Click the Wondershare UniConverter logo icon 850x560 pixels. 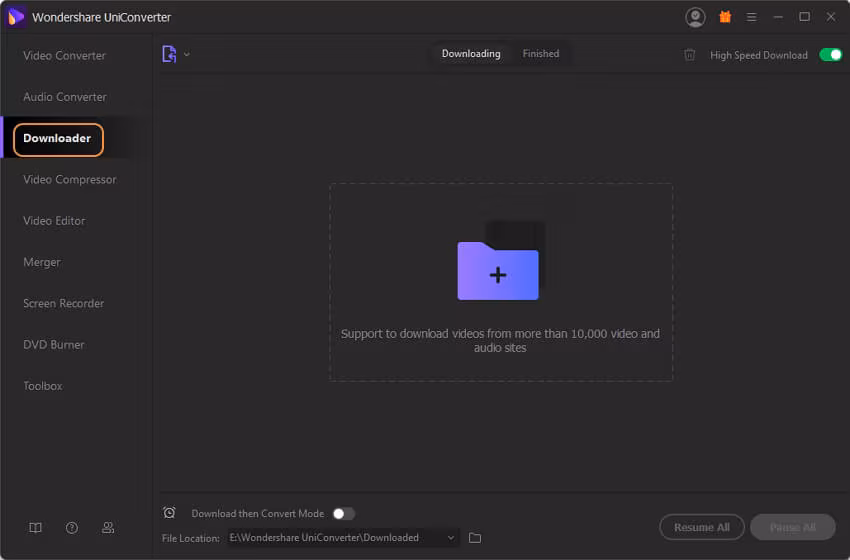pos(16,17)
